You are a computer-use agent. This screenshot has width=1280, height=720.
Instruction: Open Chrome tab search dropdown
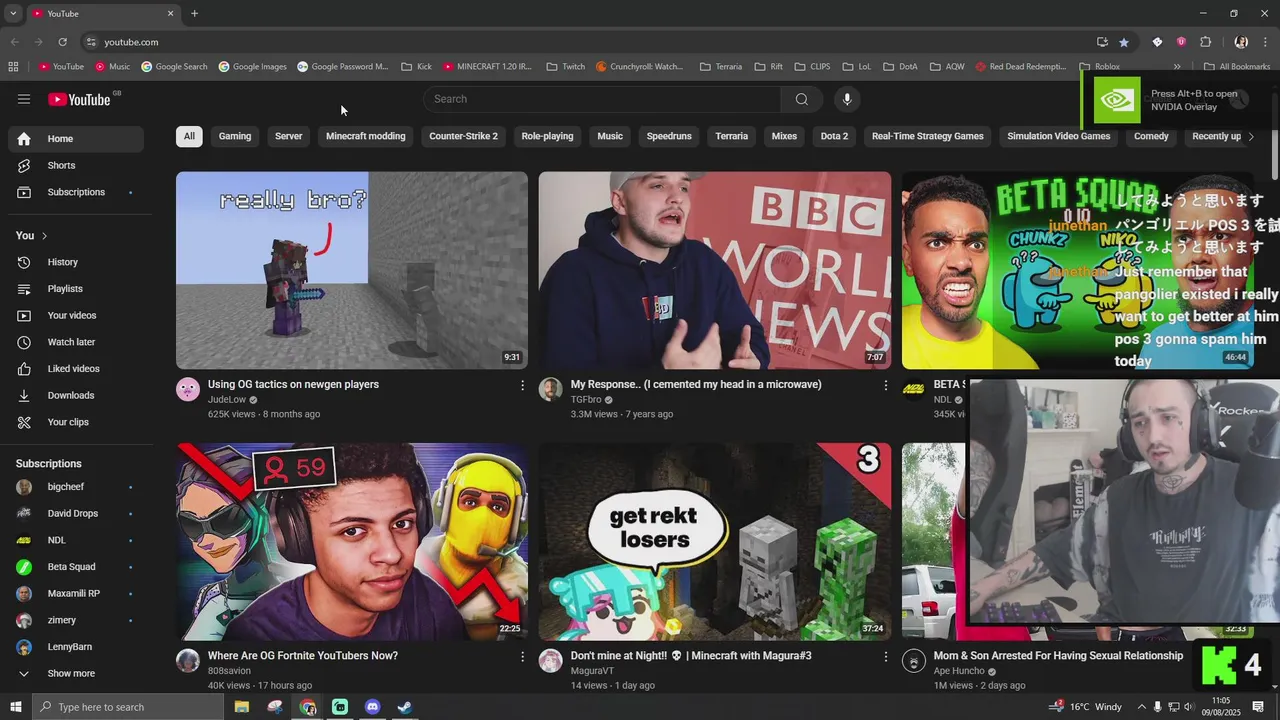(13, 13)
